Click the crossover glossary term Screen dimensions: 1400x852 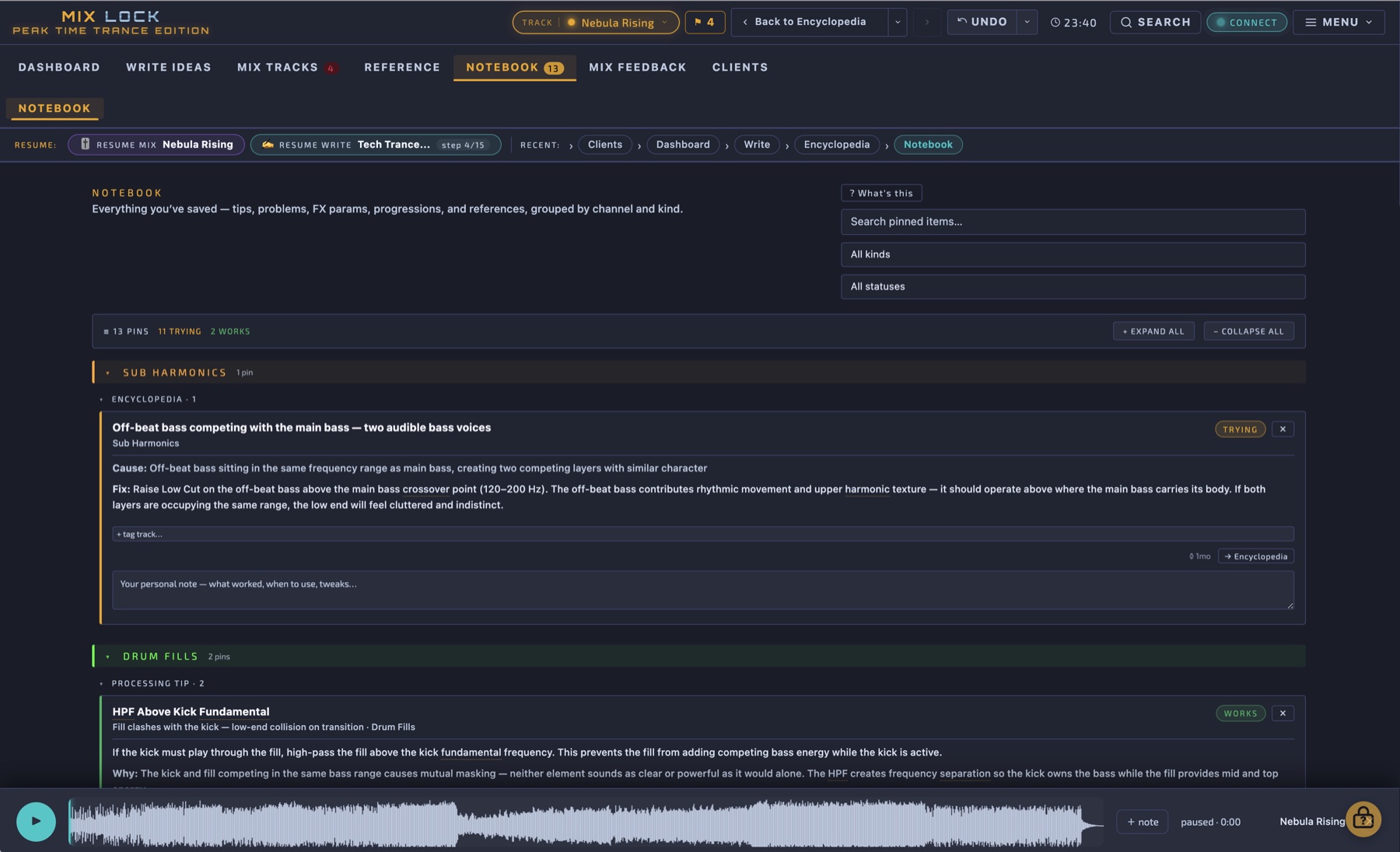[x=425, y=489]
